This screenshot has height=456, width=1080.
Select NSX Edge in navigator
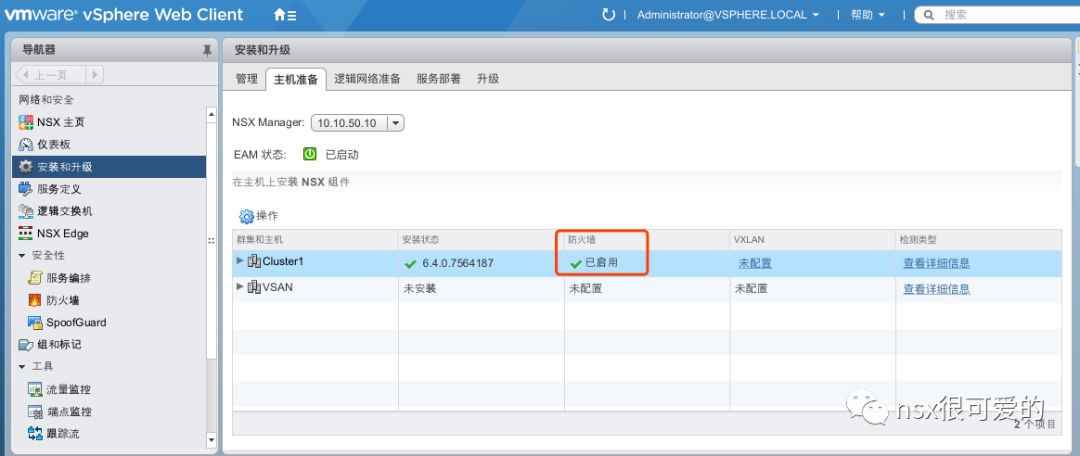point(63,234)
